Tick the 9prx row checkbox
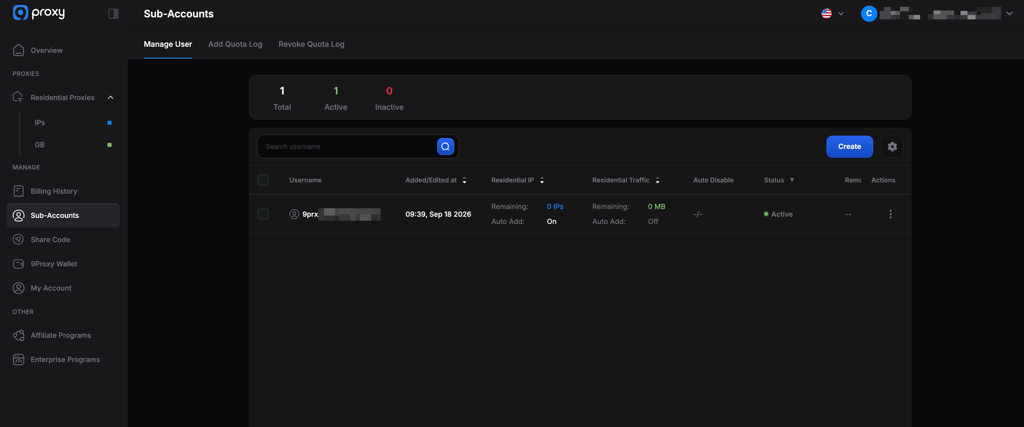This screenshot has width=1024, height=427. [263, 214]
